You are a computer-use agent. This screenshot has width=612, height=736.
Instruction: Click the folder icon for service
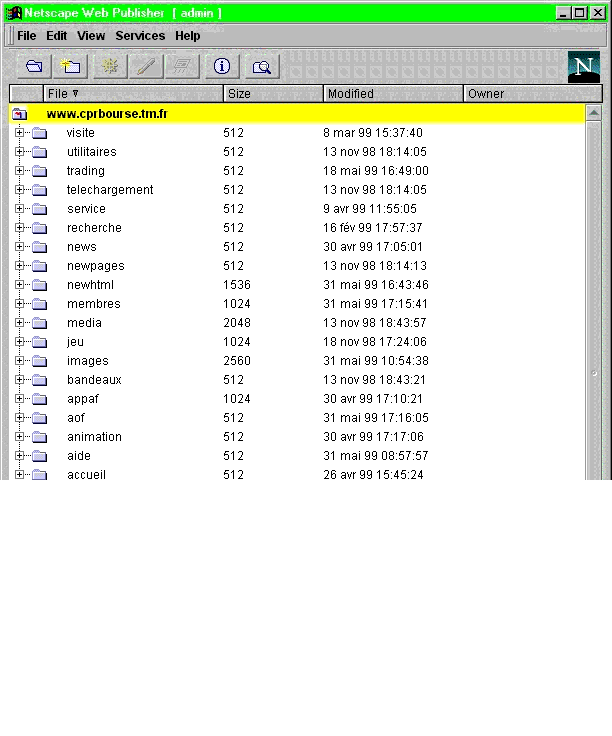(x=39, y=209)
